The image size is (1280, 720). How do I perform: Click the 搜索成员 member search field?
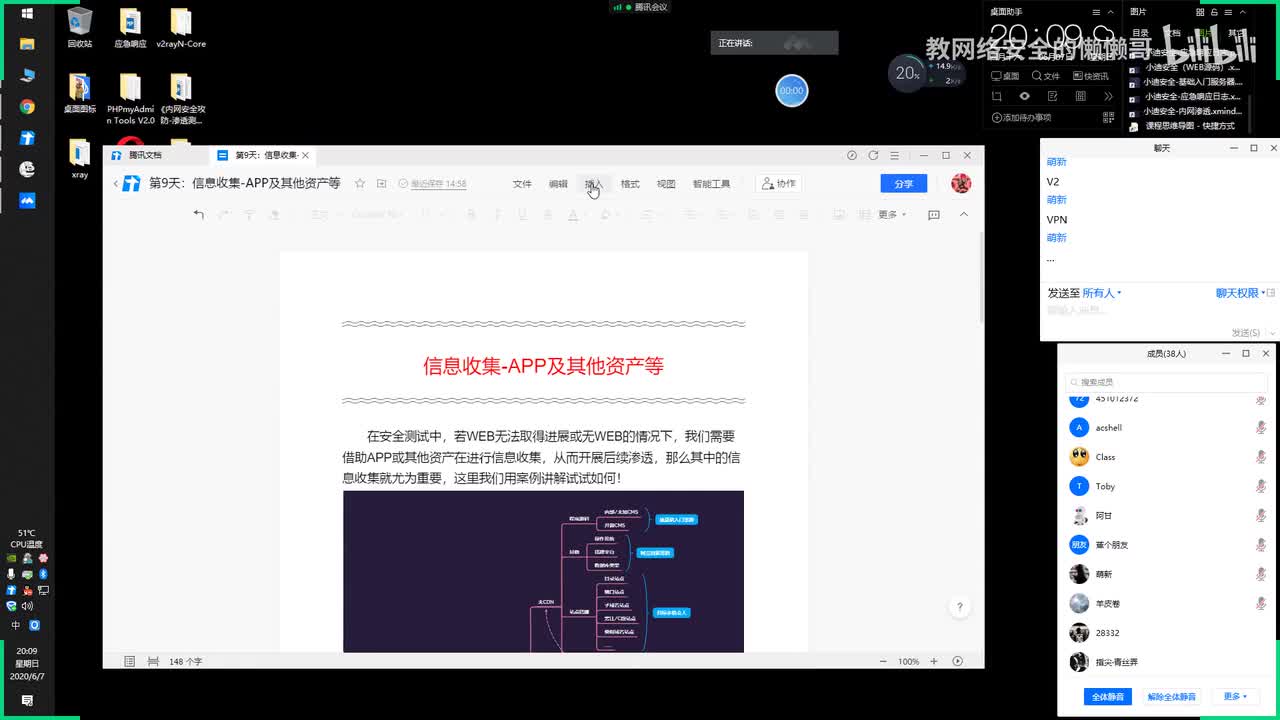point(1165,382)
